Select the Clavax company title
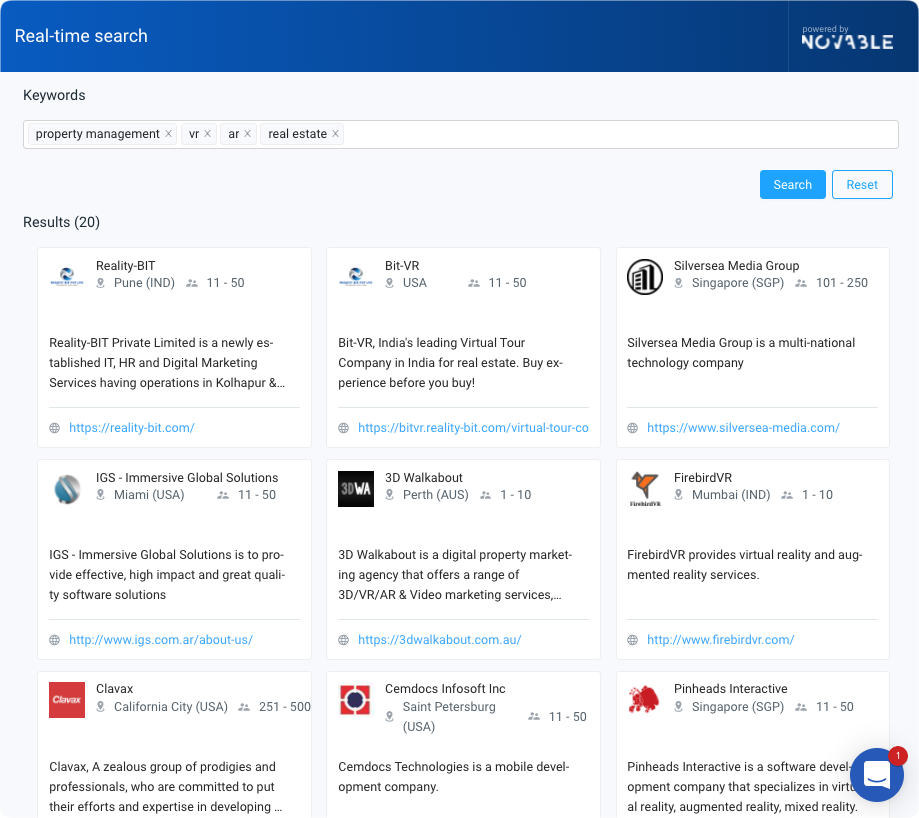919x818 pixels. 114,689
